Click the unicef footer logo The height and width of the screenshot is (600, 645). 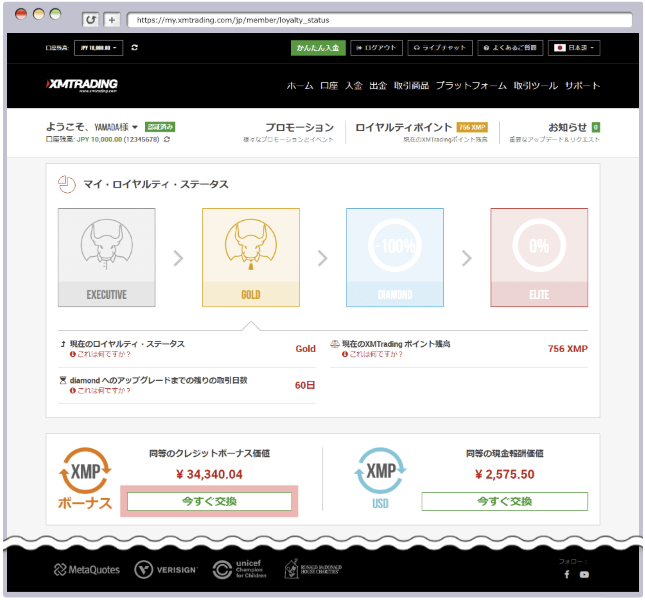tap(239, 569)
